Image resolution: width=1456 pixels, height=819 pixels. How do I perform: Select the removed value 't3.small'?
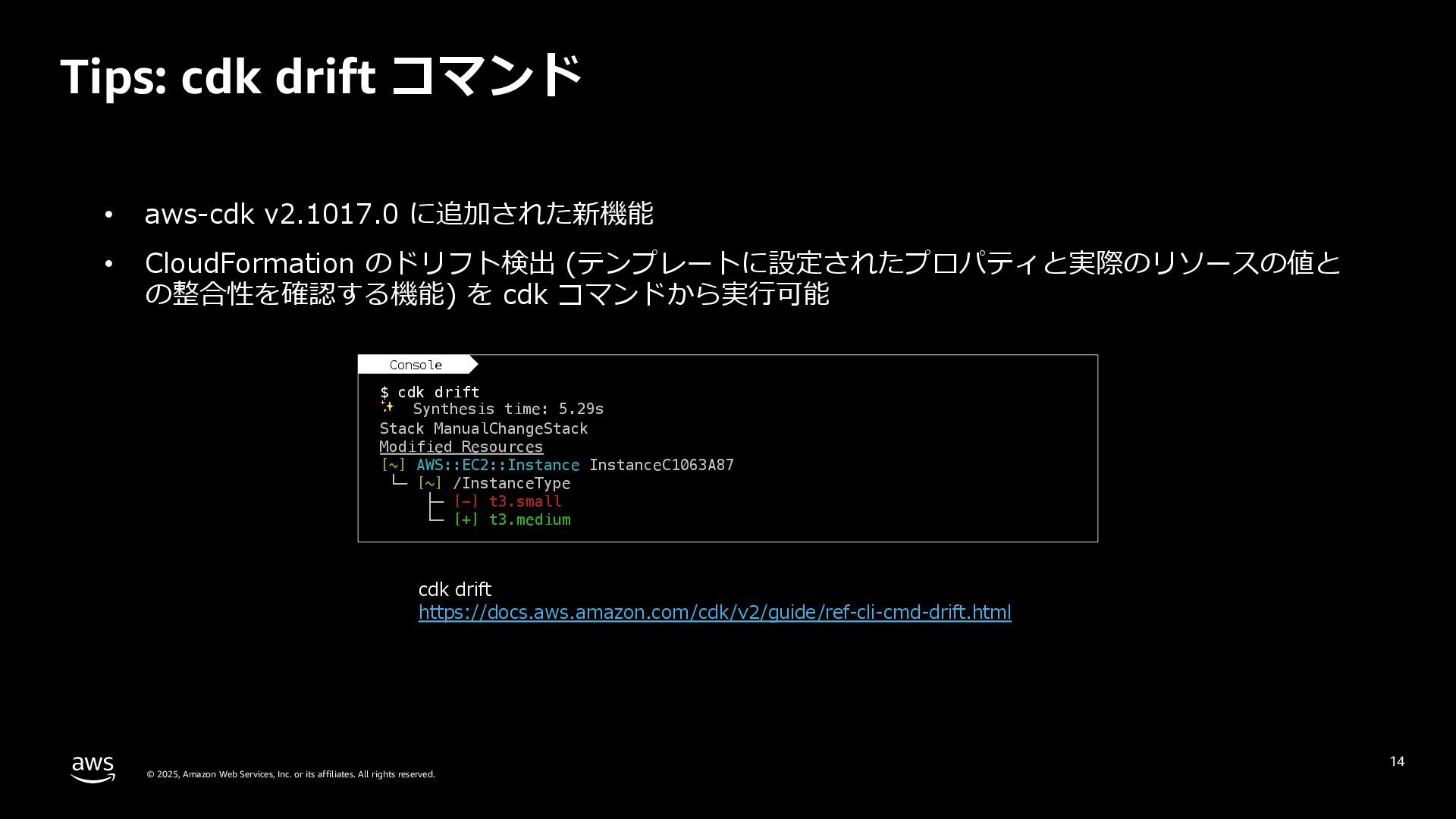pos(525,501)
